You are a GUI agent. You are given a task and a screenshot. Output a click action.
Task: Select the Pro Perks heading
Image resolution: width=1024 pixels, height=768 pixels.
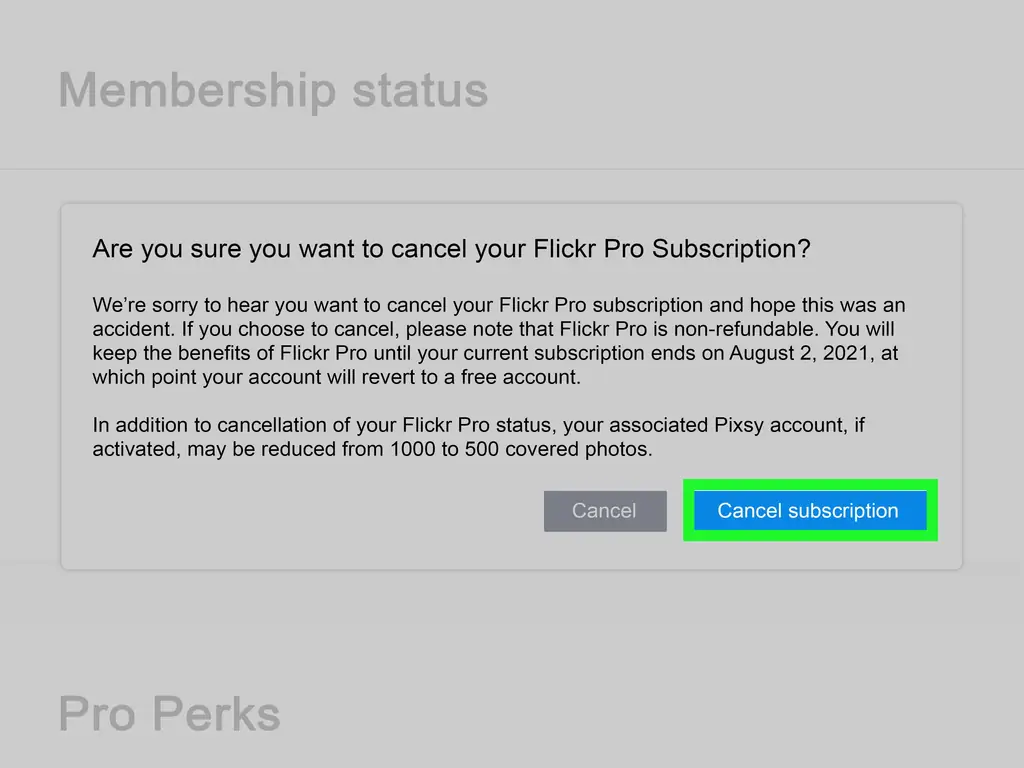click(169, 714)
